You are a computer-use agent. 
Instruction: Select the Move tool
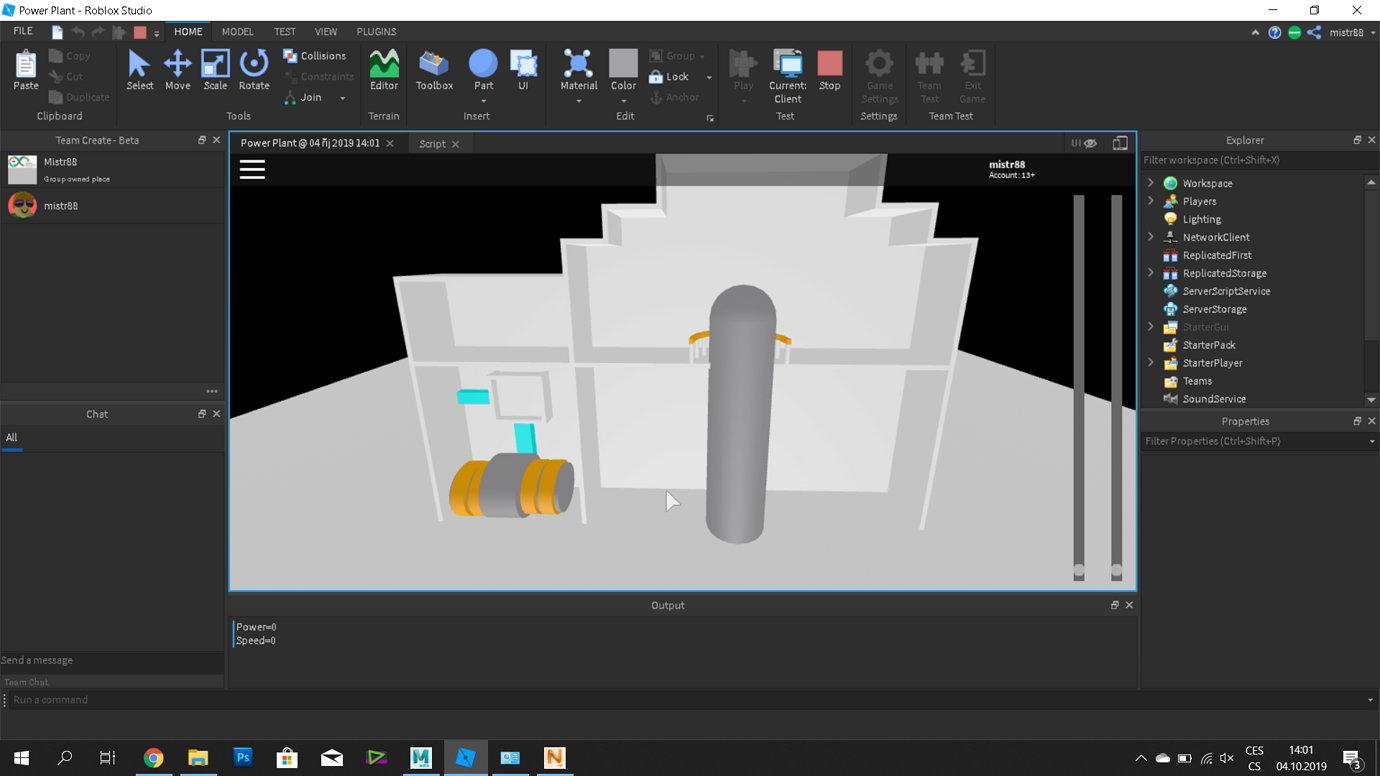click(177, 70)
